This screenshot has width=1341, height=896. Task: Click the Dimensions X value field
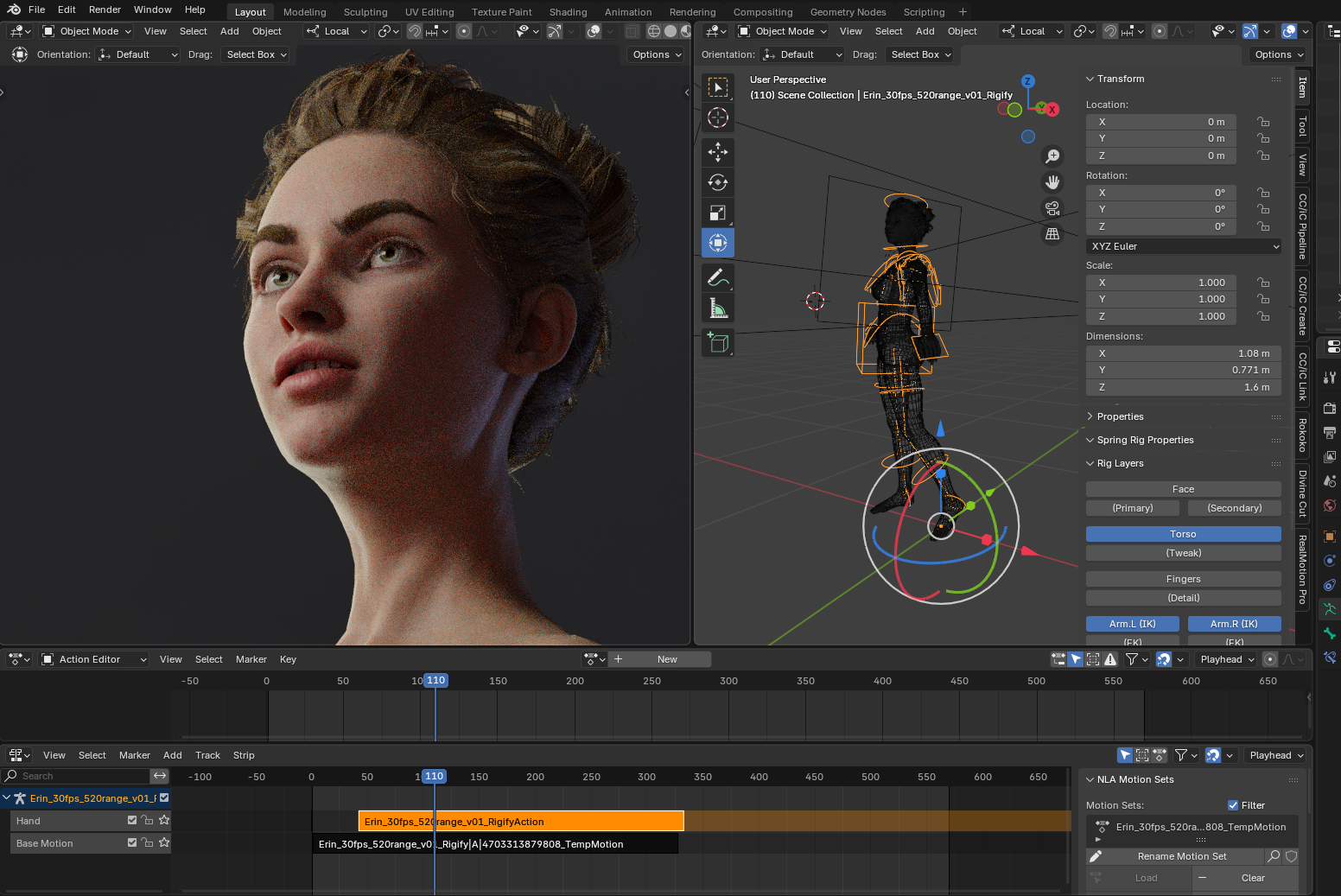coord(1184,353)
